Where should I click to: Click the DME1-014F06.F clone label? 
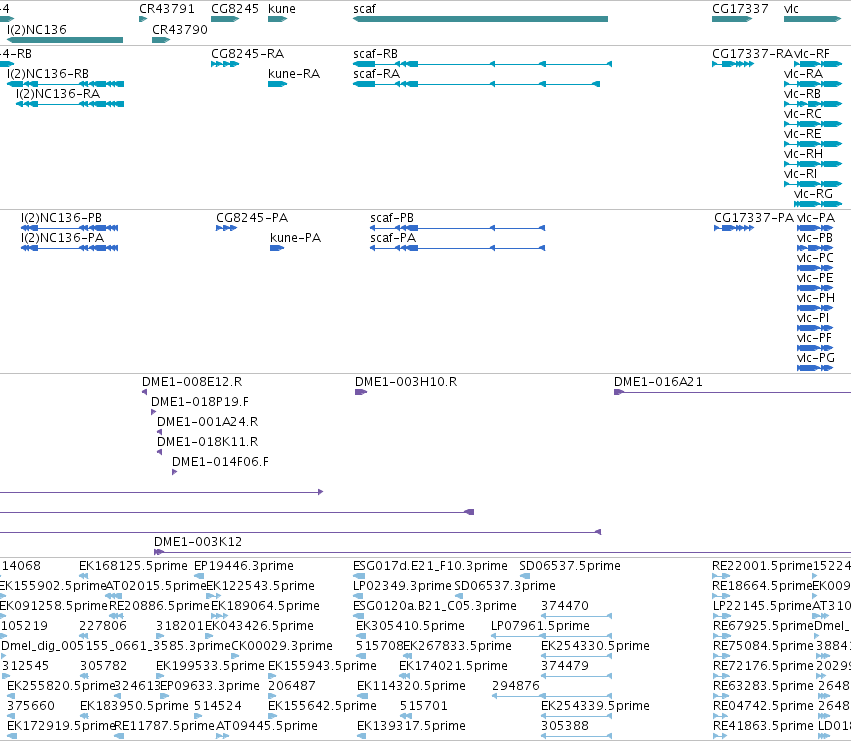[220, 463]
